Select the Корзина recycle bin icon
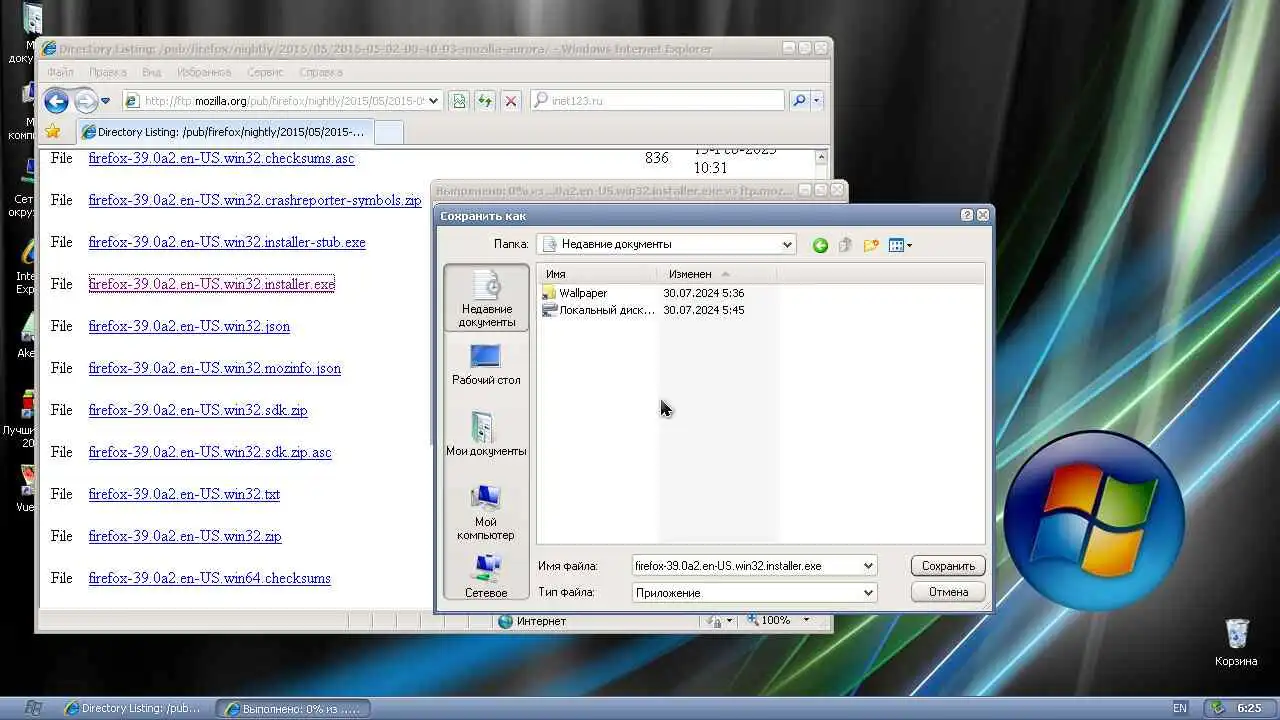Viewport: 1280px width, 720px height. [x=1236, y=642]
